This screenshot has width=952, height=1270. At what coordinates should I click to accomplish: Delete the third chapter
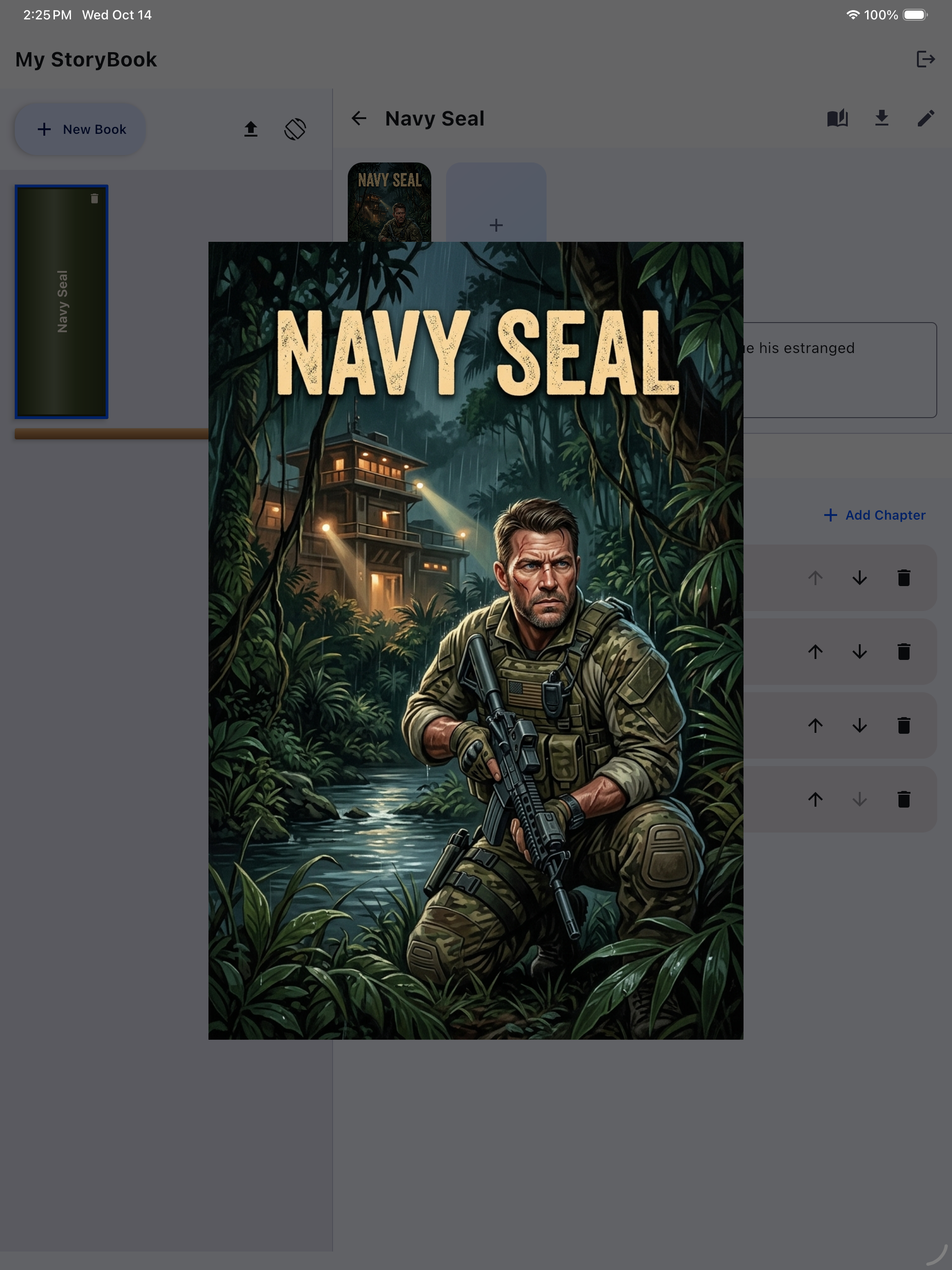[904, 725]
